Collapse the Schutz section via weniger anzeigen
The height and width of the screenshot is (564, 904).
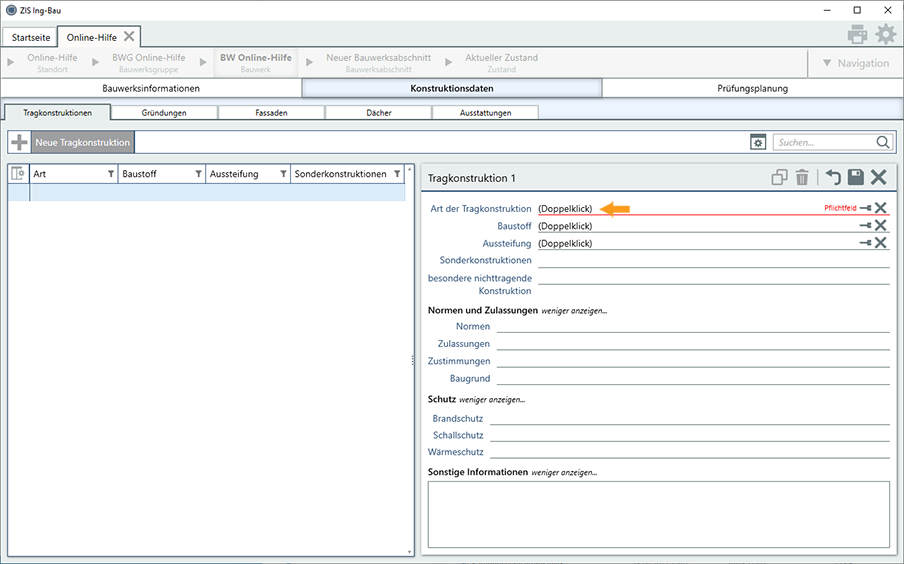coord(492,400)
